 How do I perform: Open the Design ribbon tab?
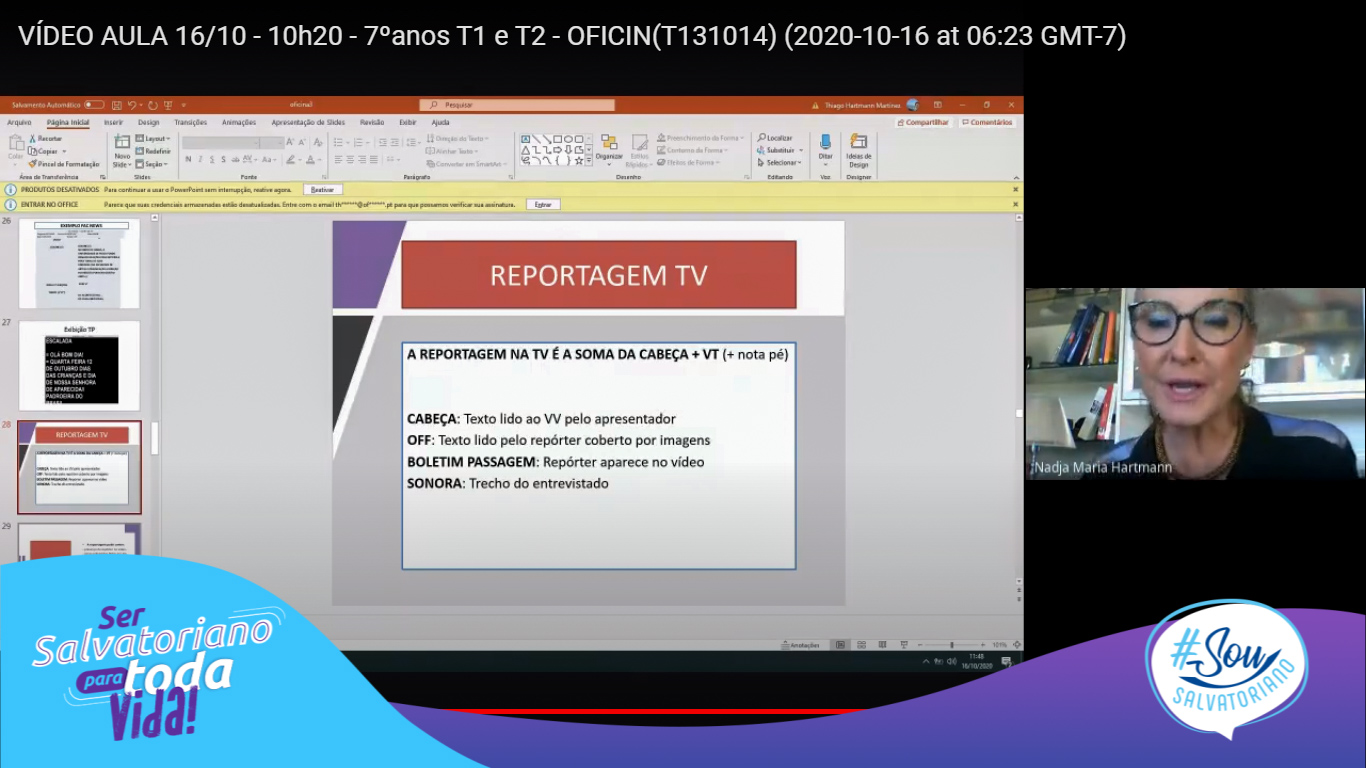pyautogui.click(x=148, y=122)
